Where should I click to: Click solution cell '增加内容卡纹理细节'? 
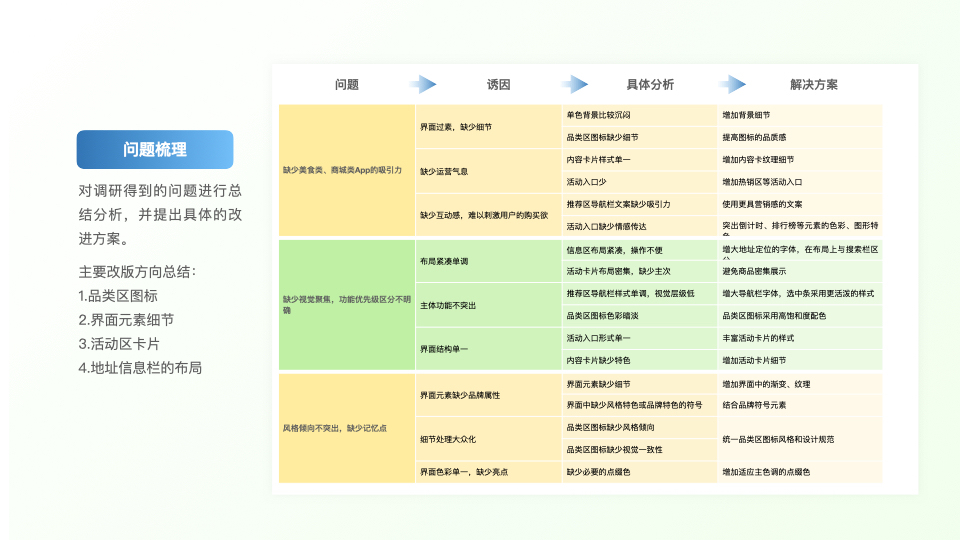click(800, 160)
